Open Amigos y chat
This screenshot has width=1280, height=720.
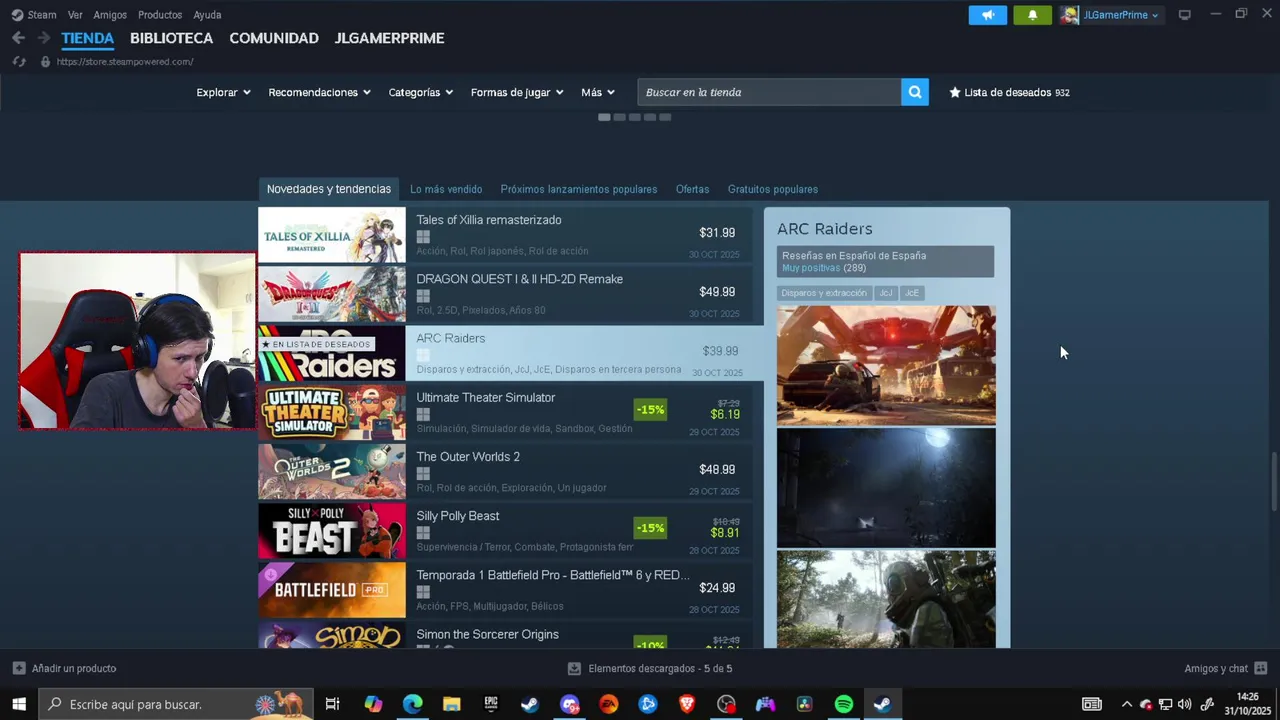[x=1216, y=668]
